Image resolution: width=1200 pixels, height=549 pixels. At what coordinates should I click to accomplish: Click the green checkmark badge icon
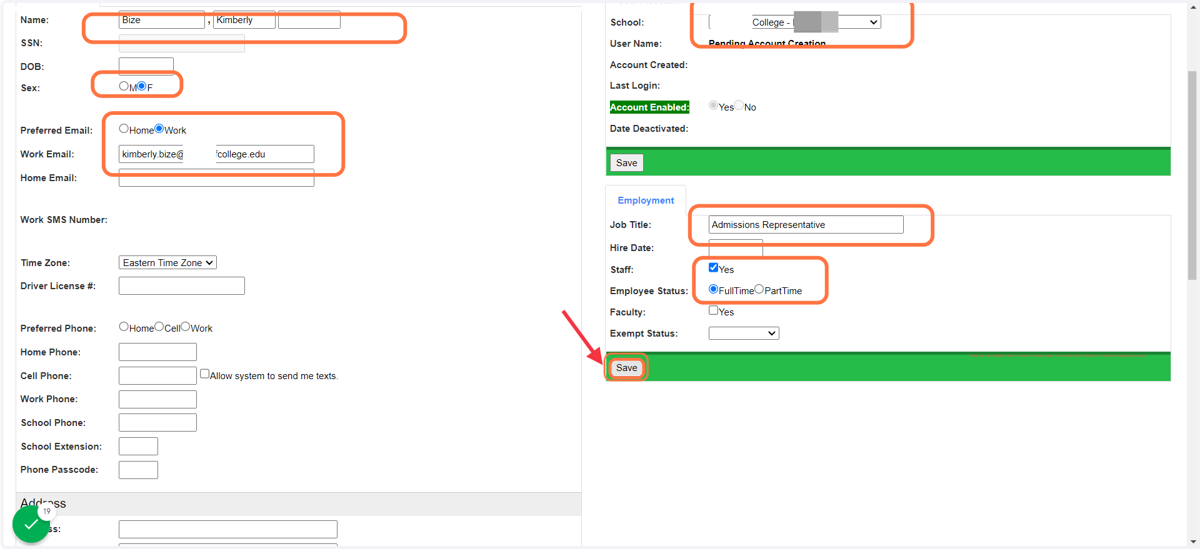30,523
